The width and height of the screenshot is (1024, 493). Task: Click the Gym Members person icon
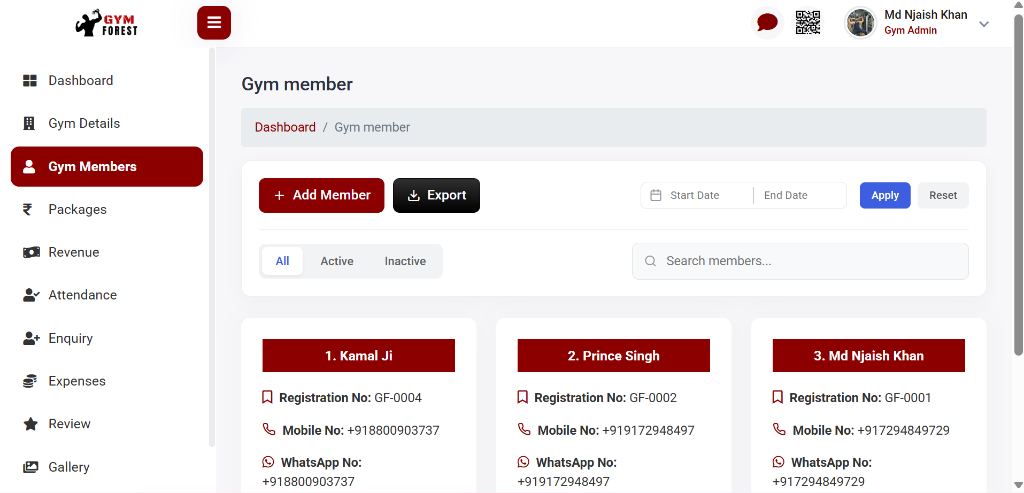29,167
